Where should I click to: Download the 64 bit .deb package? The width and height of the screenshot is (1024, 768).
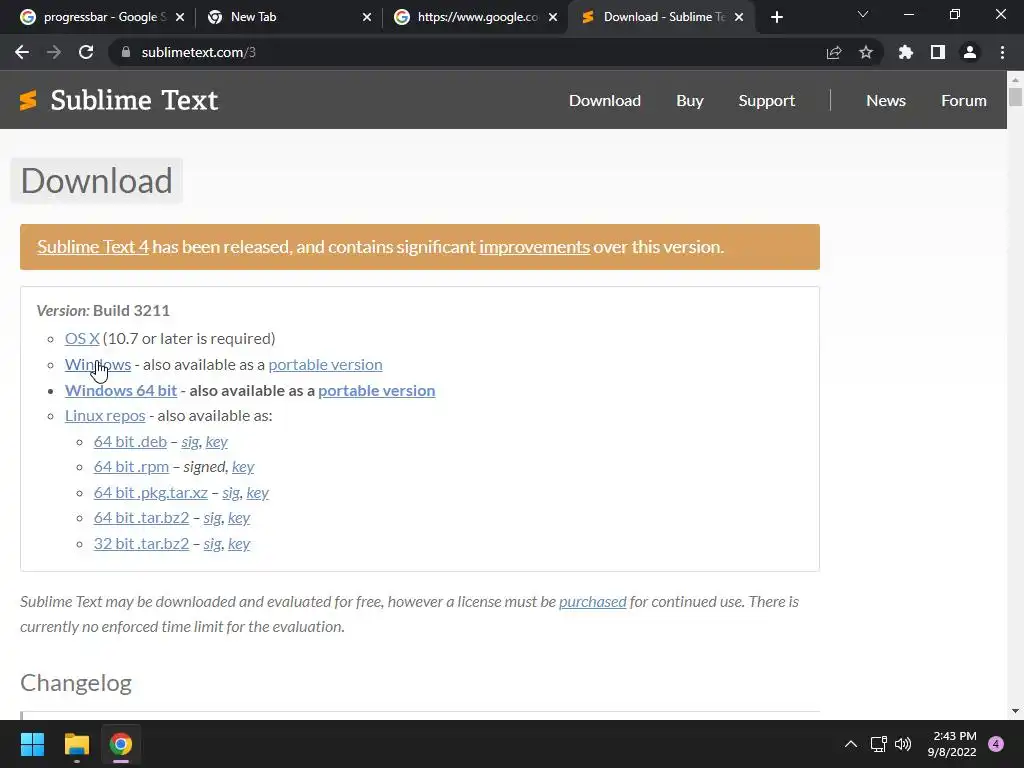click(x=130, y=442)
